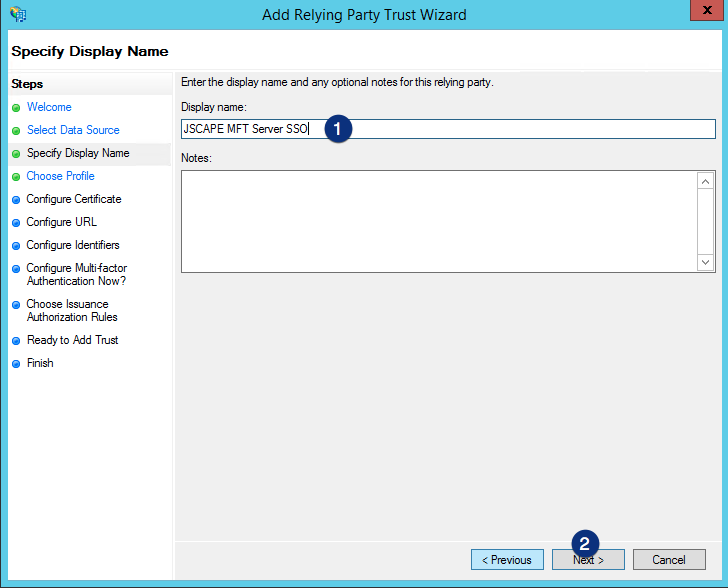The image size is (728, 588).
Task: Select Configure Identifiers in steps list
Action: (x=73, y=245)
